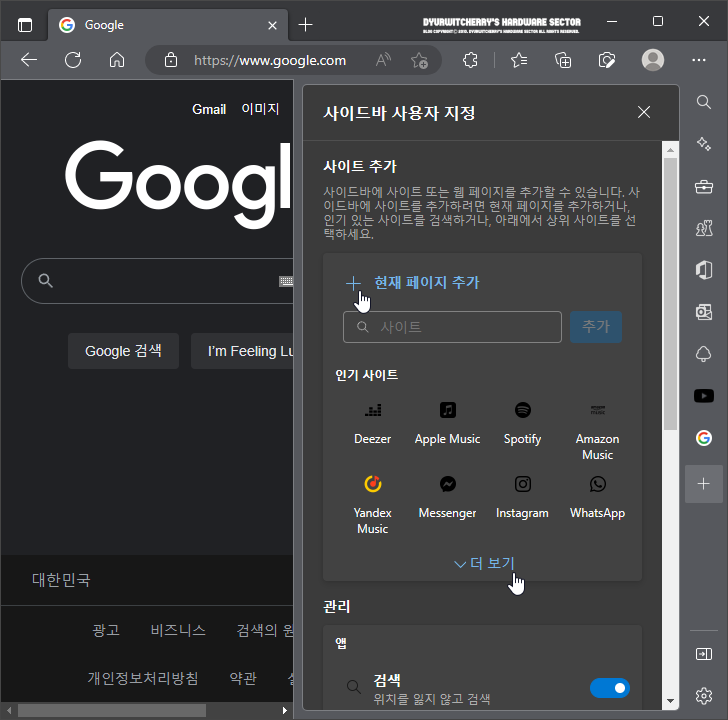Close the Google tab
This screenshot has width=728, height=720.
(273, 25)
